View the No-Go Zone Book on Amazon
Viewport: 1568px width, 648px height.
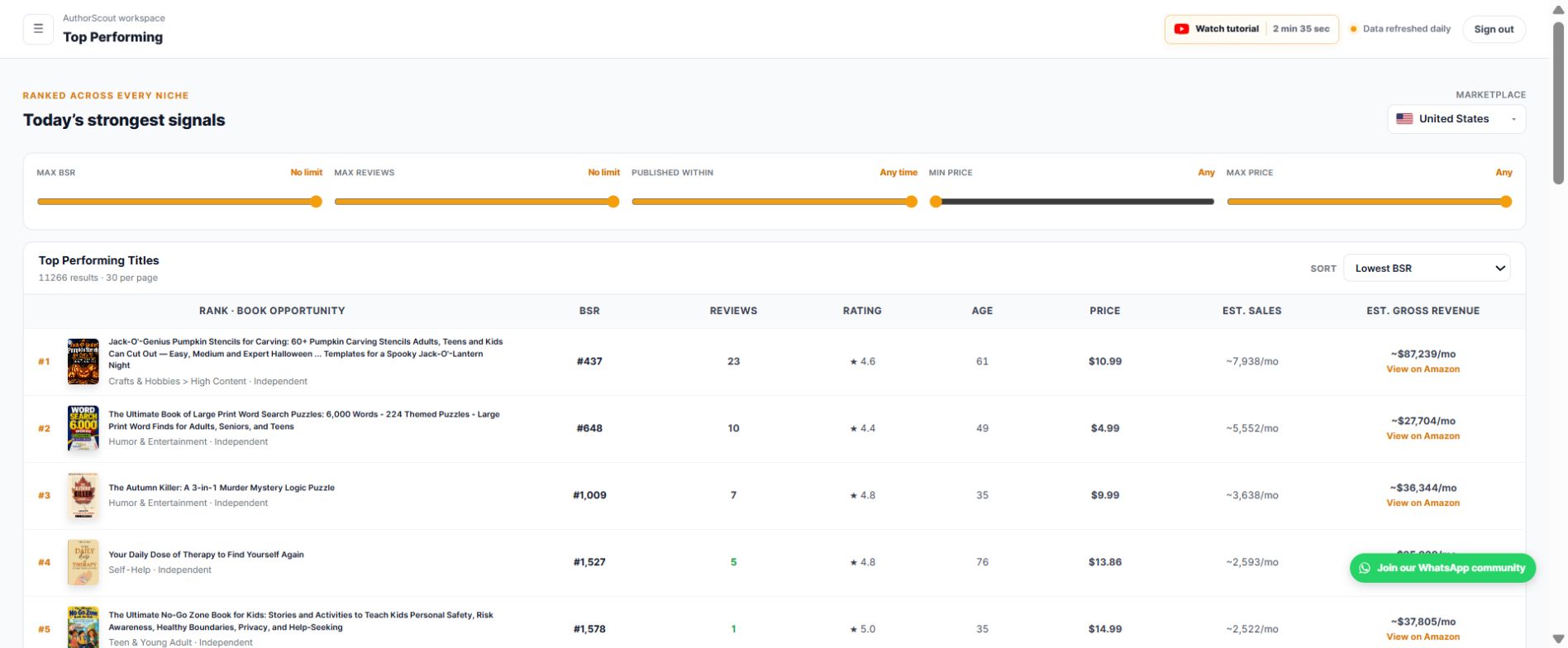coord(1423,637)
